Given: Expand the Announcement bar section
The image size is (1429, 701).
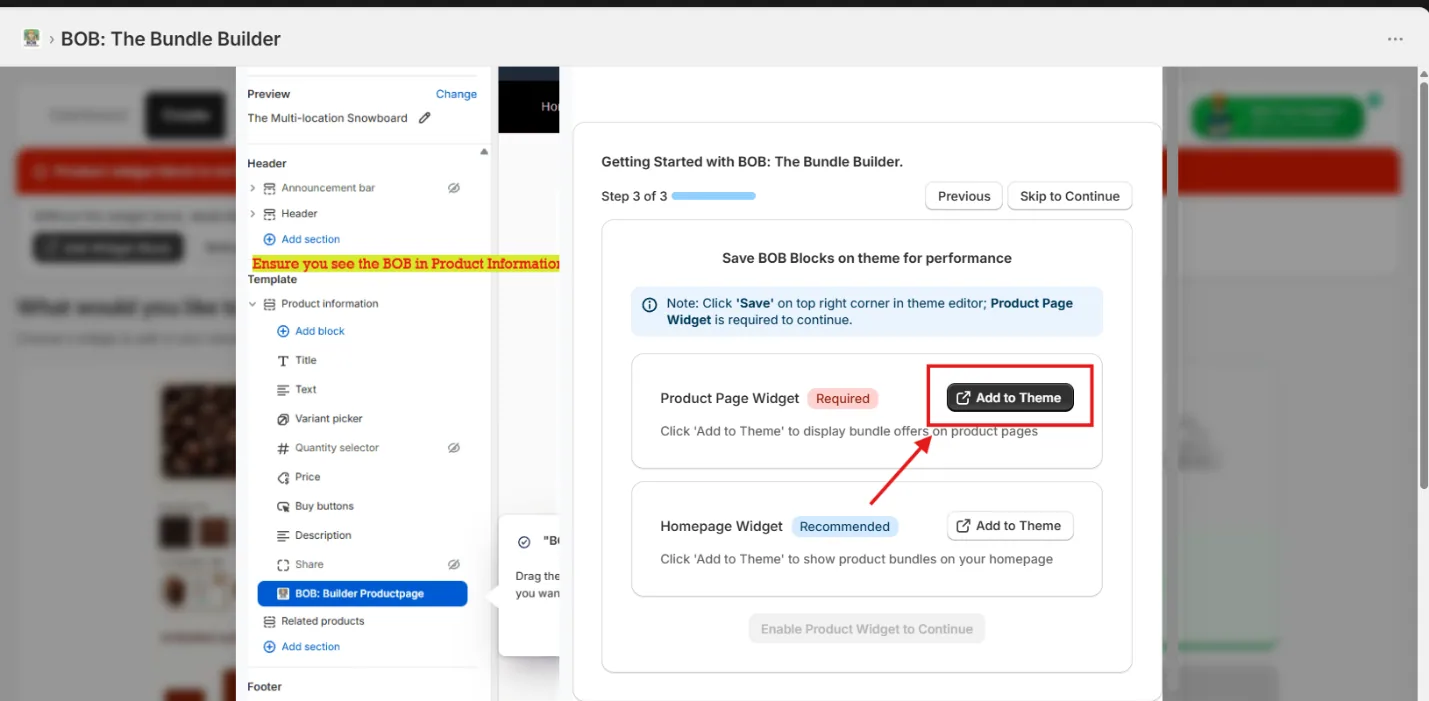Looking at the screenshot, I should (253, 188).
